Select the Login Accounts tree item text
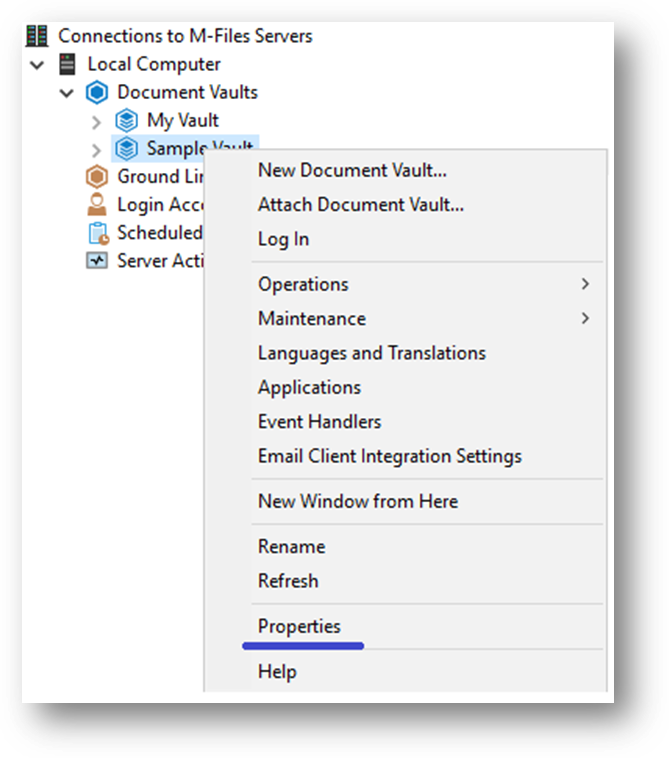The width and height of the screenshot is (669, 758). (160, 205)
